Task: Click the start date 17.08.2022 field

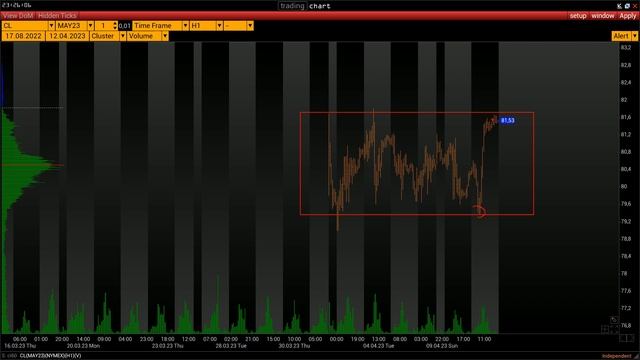Action: pyautogui.click(x=23, y=36)
